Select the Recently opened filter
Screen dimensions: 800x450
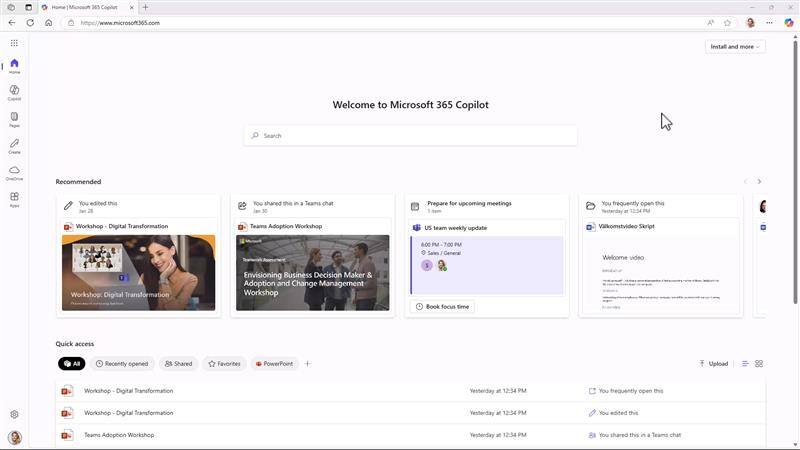tap(122, 363)
